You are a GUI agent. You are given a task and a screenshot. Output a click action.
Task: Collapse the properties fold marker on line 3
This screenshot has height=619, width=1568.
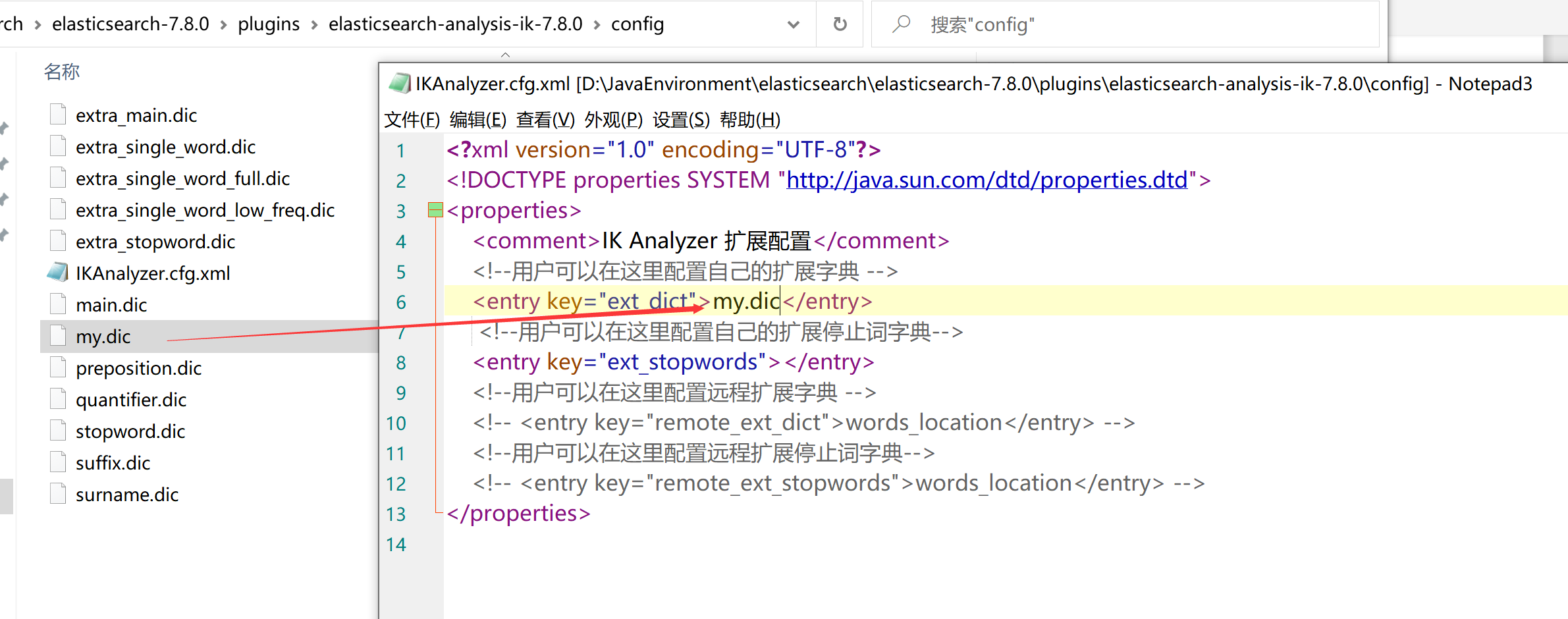pyautogui.click(x=435, y=210)
